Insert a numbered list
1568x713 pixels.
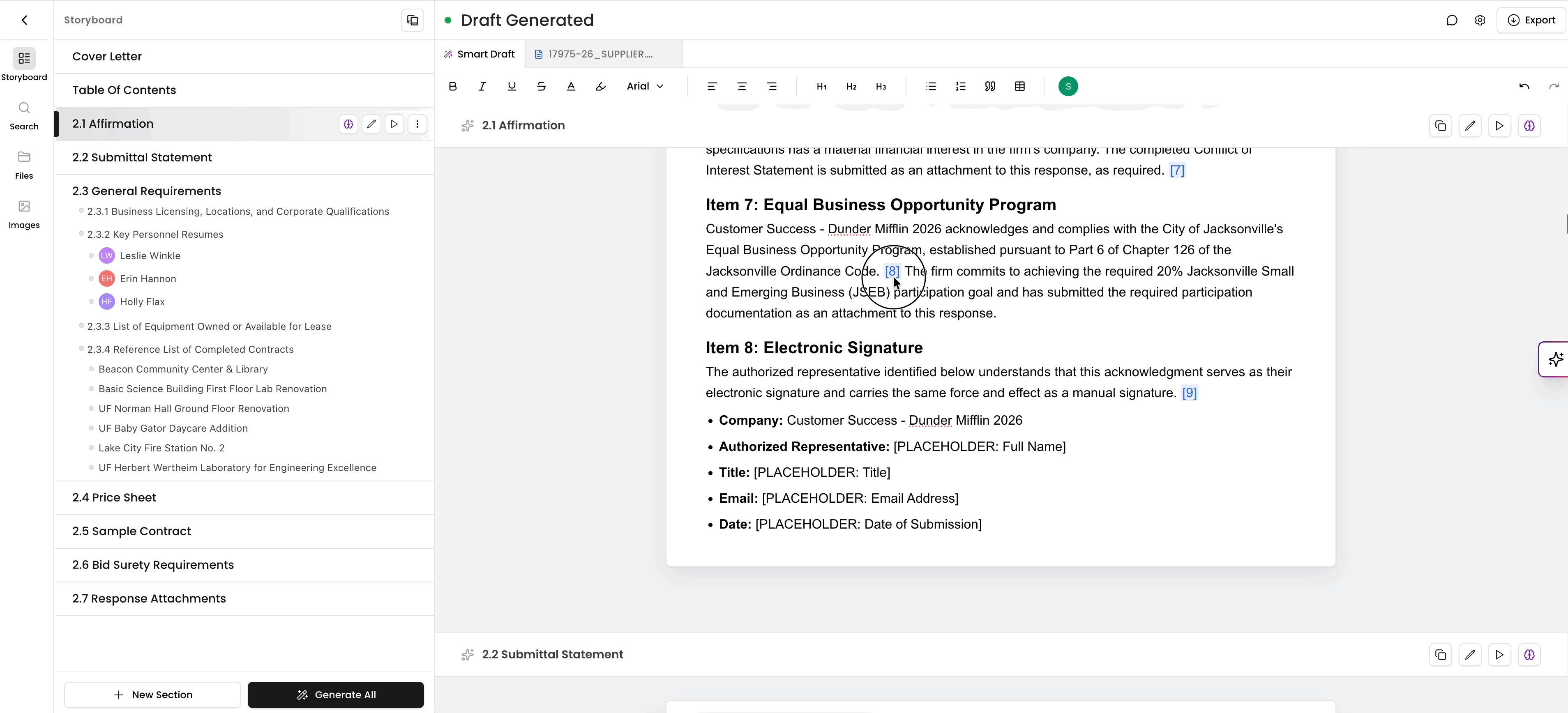961,86
